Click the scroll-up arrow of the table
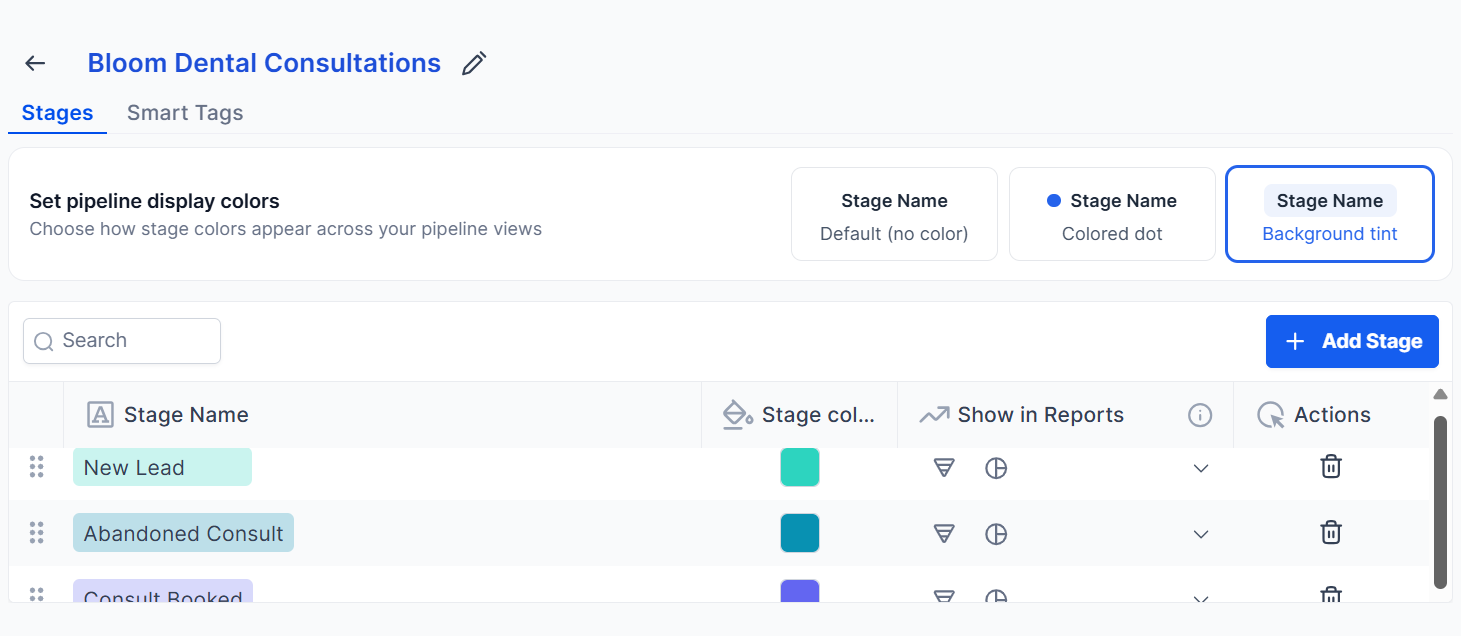Viewport: 1461px width, 636px height. (1440, 394)
